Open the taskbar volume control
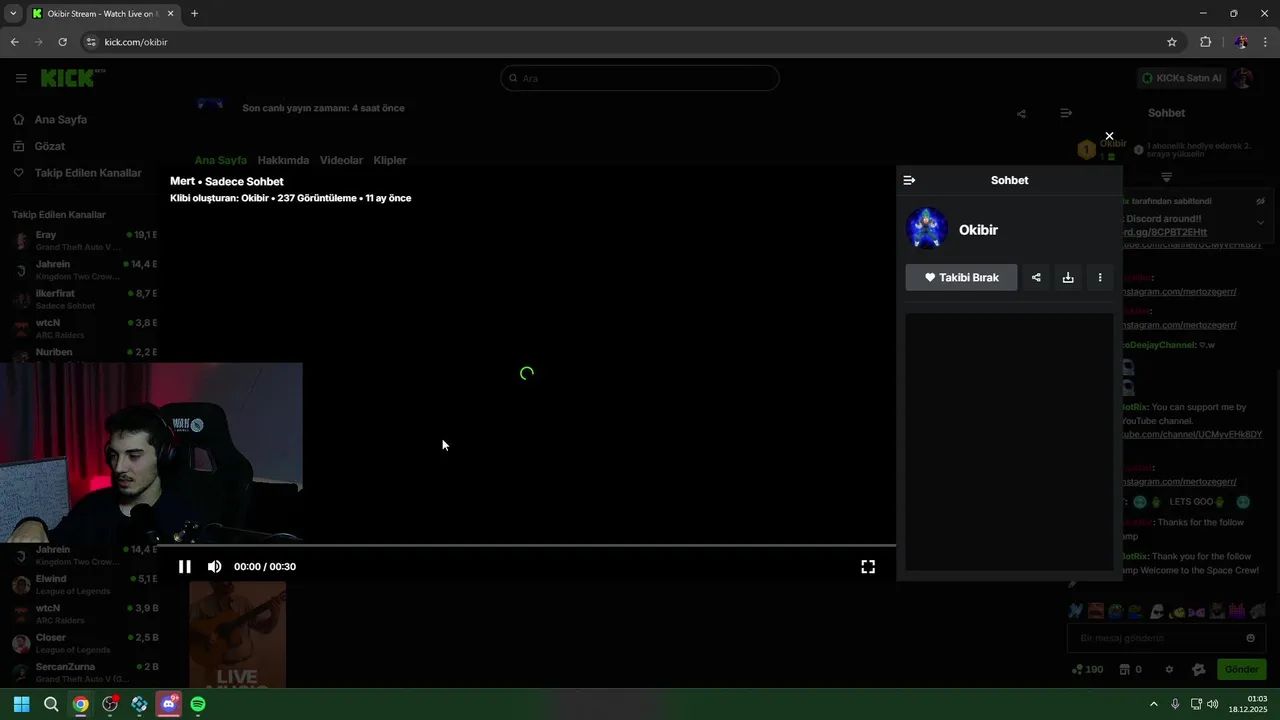Image resolution: width=1280 pixels, height=720 pixels. [1213, 704]
